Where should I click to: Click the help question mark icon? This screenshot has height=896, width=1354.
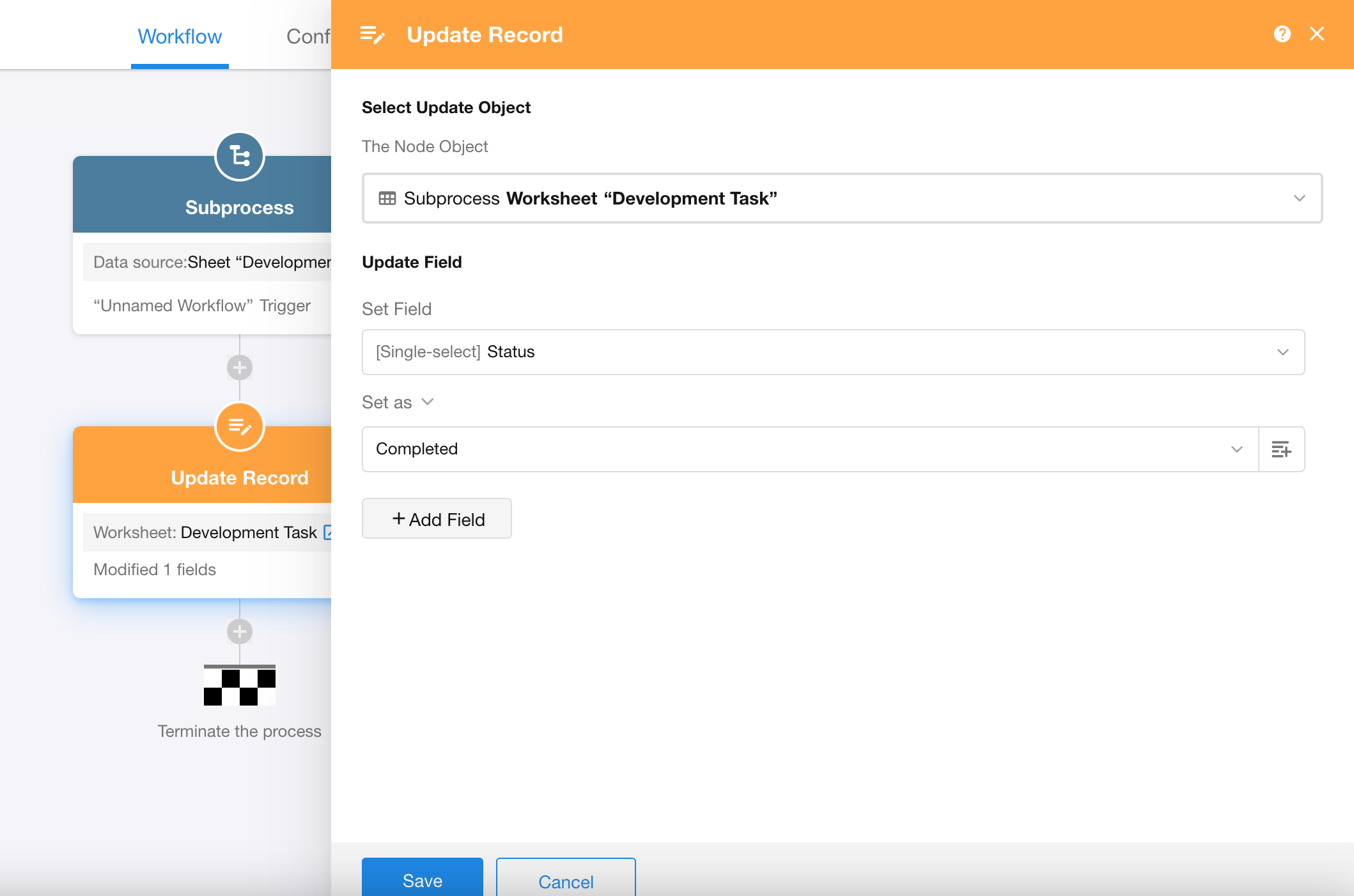pos(1282,34)
